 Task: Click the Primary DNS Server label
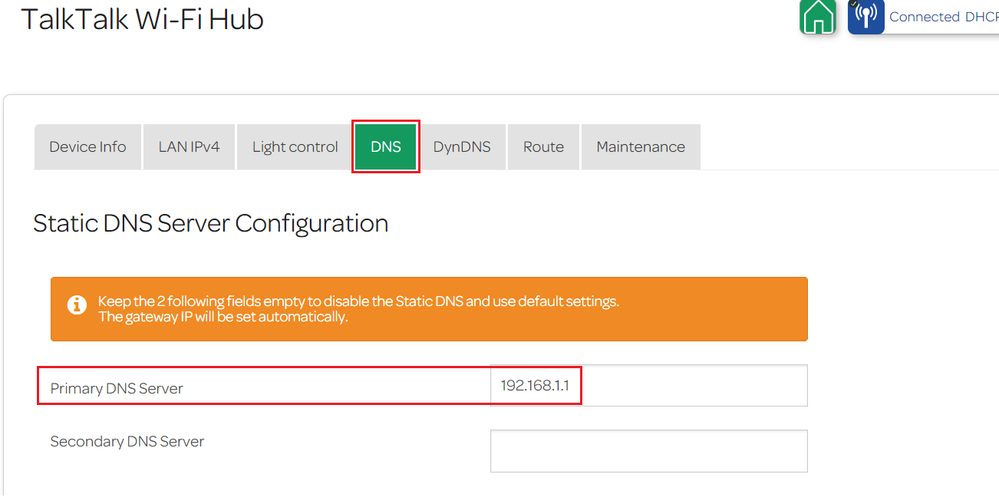pos(117,388)
